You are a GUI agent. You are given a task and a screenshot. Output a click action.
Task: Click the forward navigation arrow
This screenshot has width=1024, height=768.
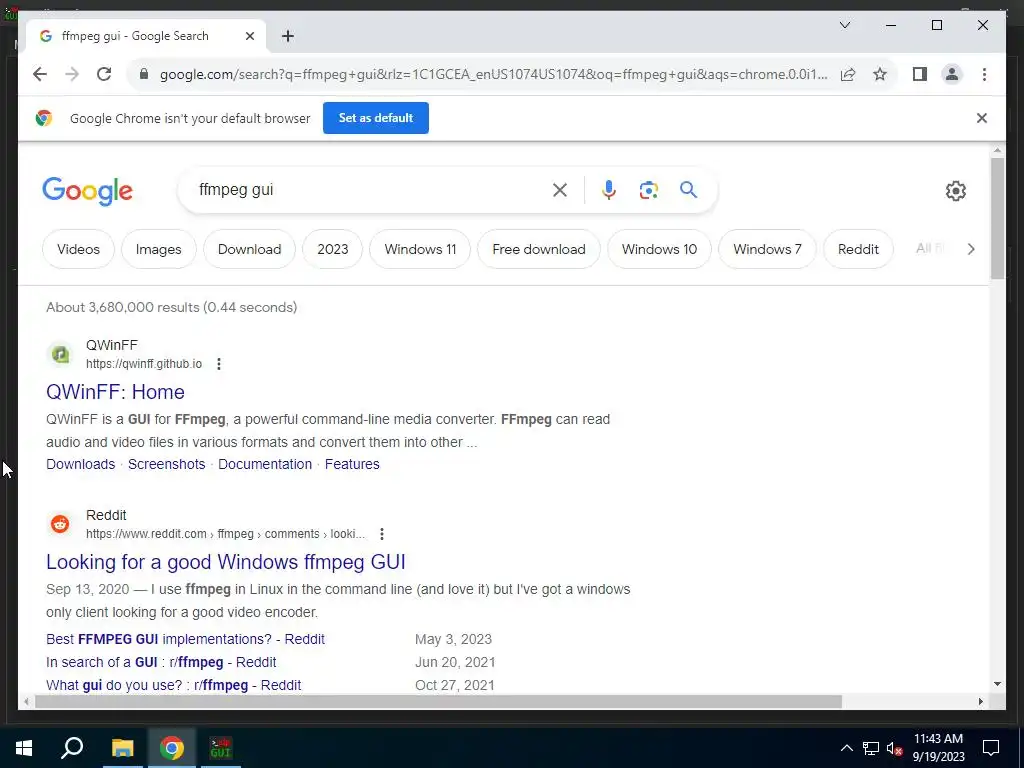pyautogui.click(x=72, y=74)
